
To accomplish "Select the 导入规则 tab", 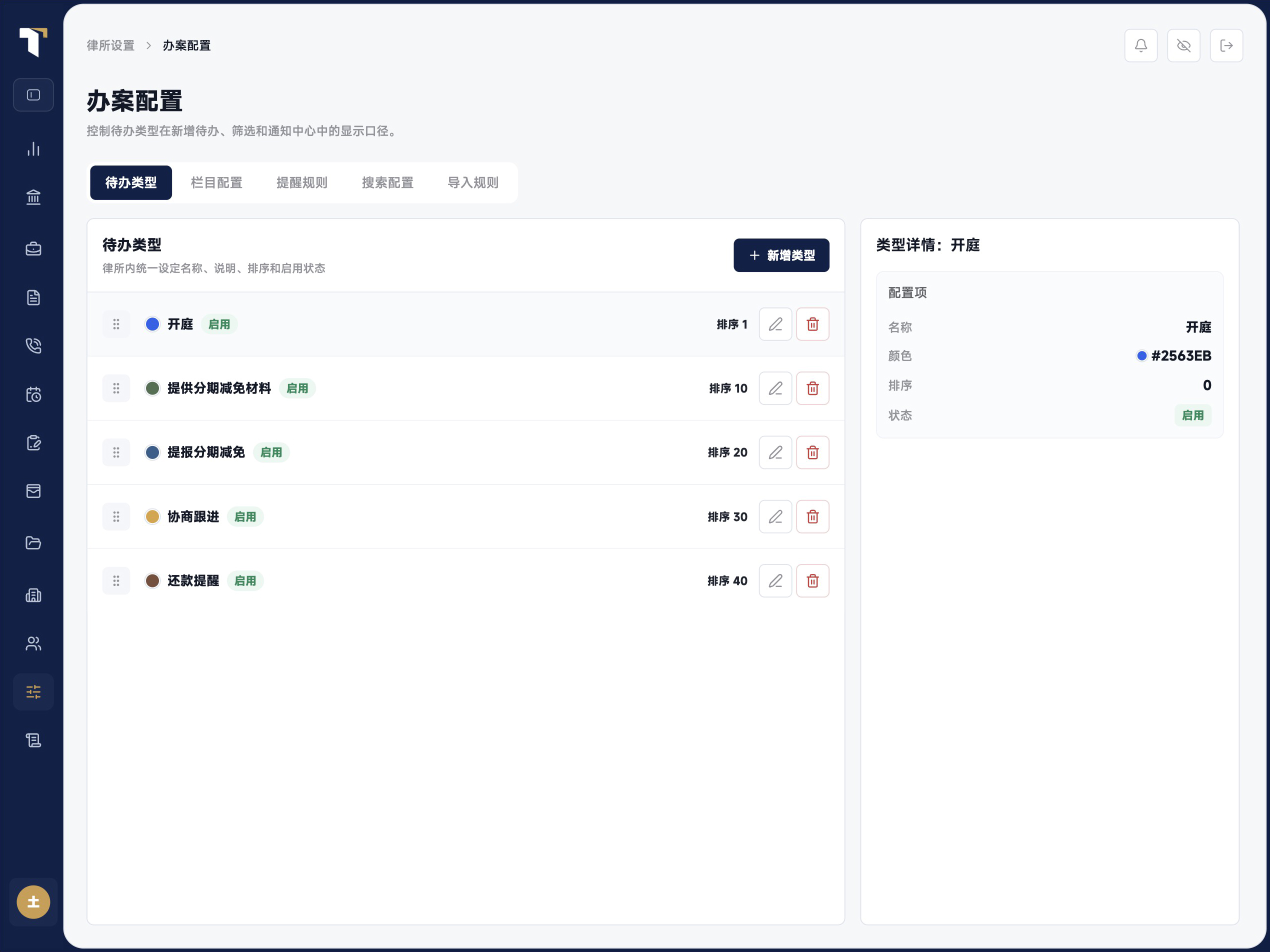I will click(x=473, y=182).
